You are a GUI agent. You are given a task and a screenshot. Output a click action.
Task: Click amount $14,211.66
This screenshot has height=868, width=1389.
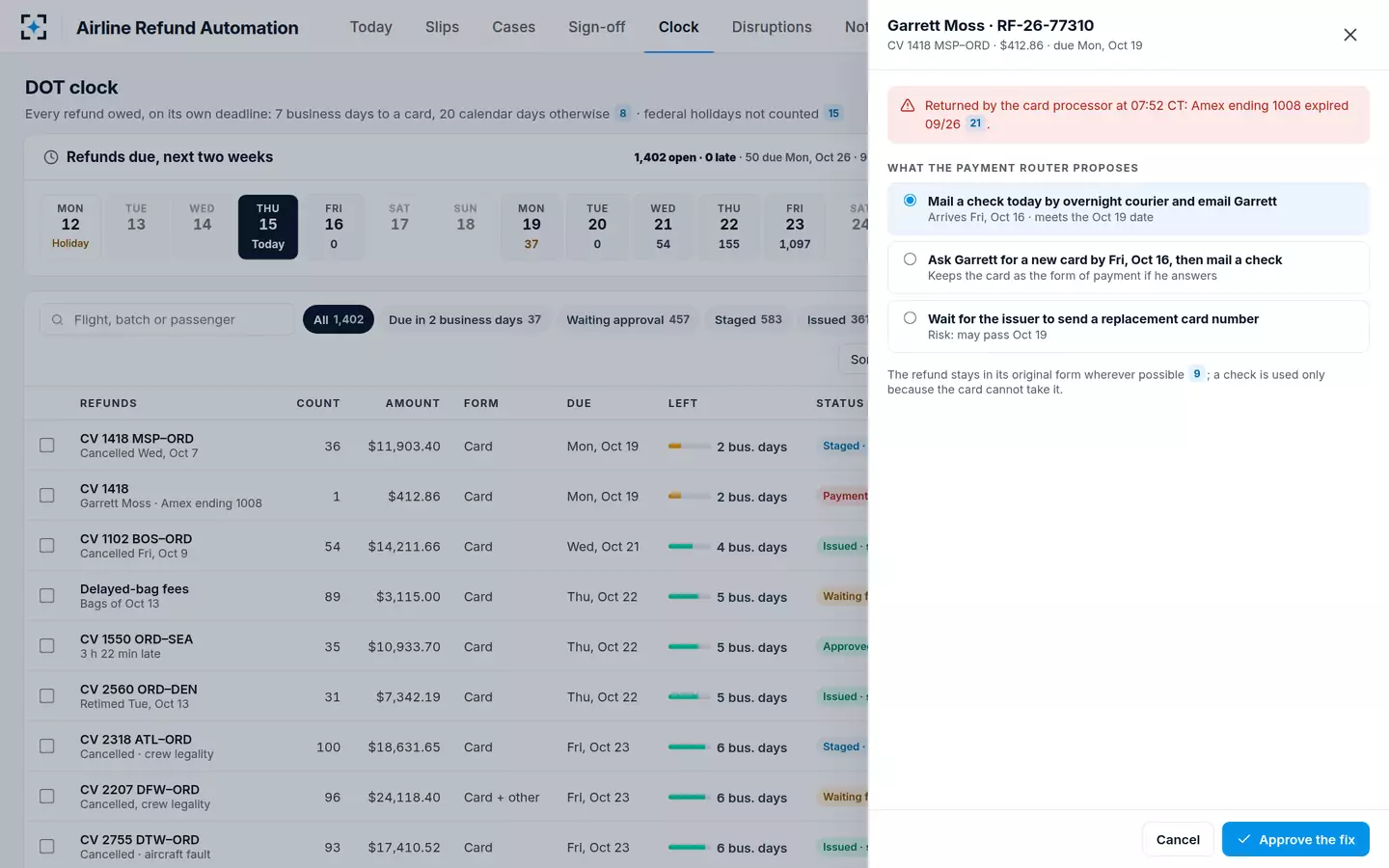[404, 546]
